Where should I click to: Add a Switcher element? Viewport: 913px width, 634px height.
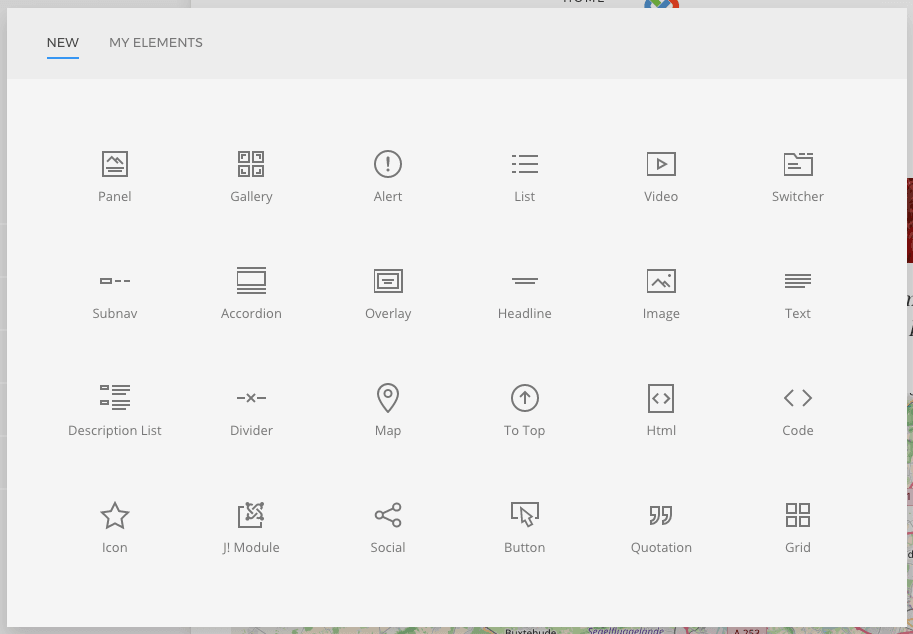click(797, 164)
